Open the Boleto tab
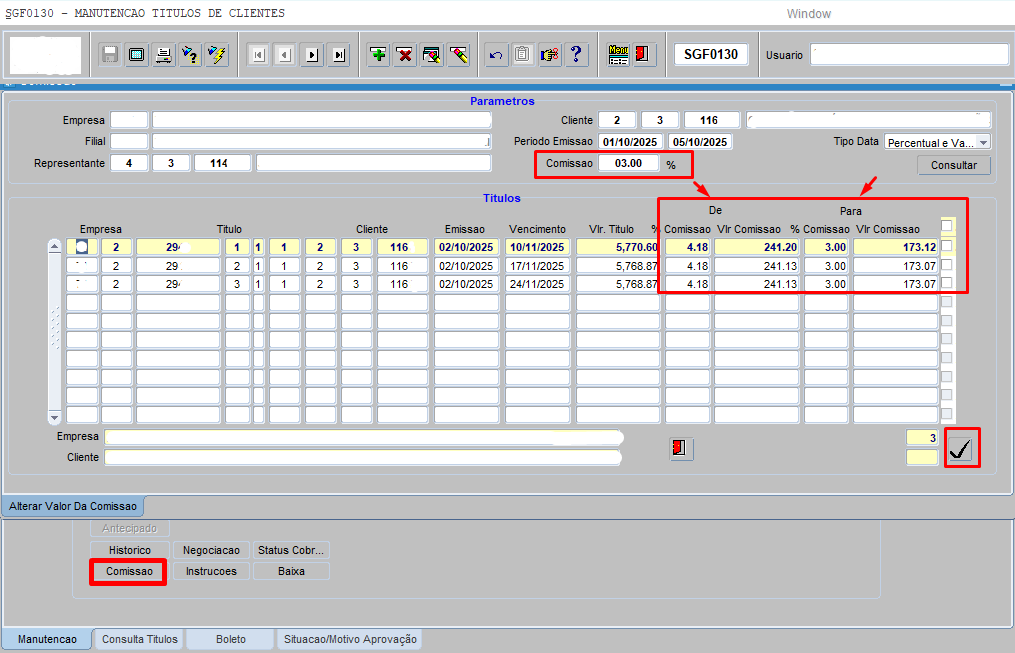Screen dimensions: 1015x653 click(x=231, y=639)
